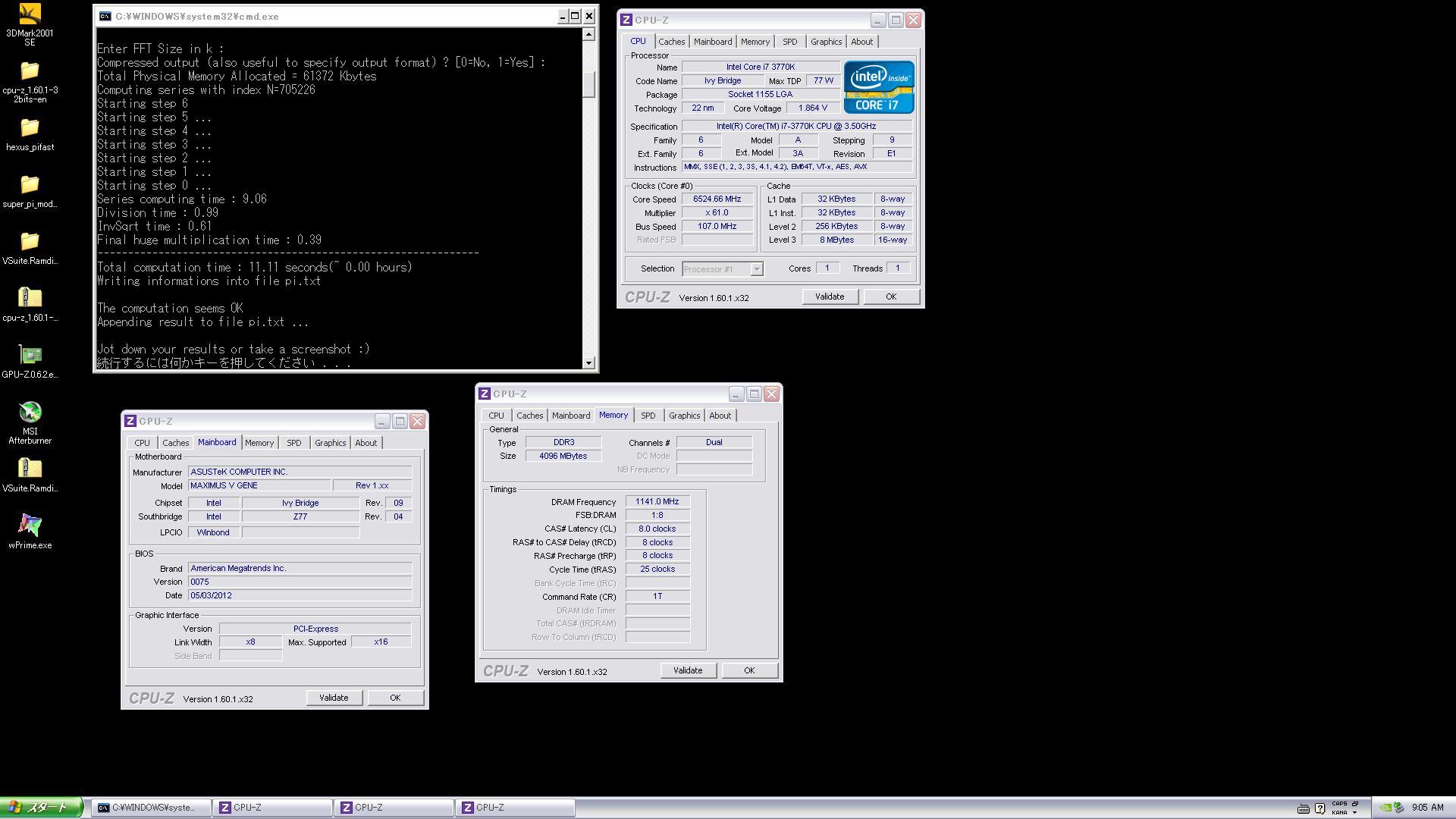Click the help question mark tray icon
1456x819 pixels.
tap(1319, 808)
